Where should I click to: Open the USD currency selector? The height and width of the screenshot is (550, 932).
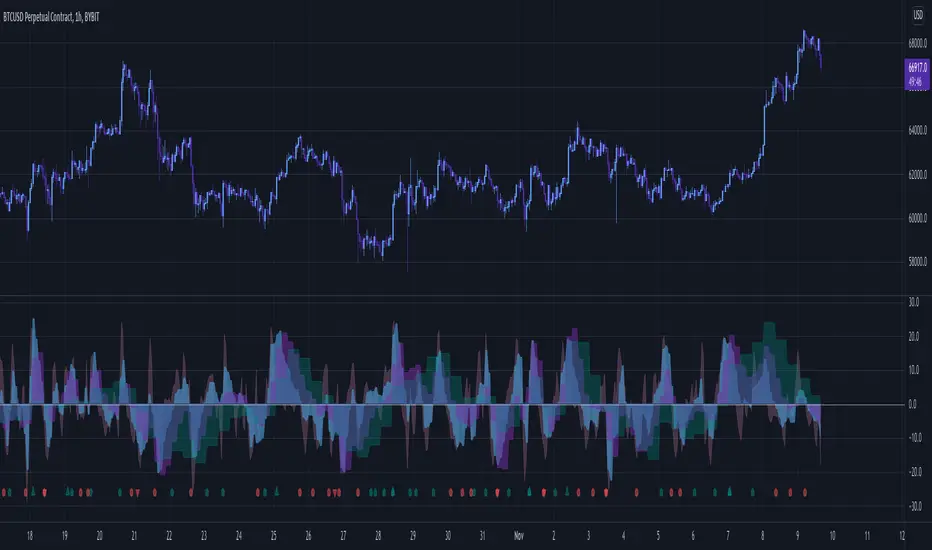(915, 14)
